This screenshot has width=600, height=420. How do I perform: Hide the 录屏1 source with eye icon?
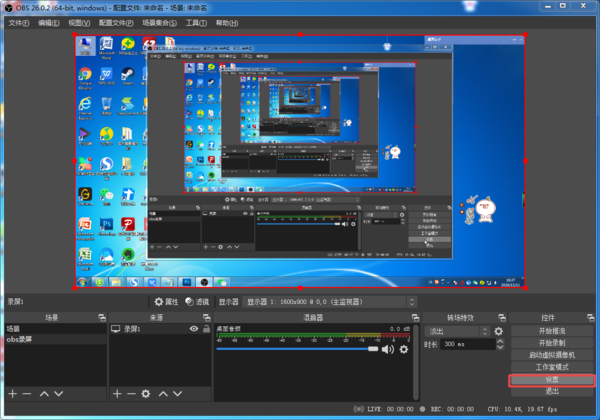(194, 328)
